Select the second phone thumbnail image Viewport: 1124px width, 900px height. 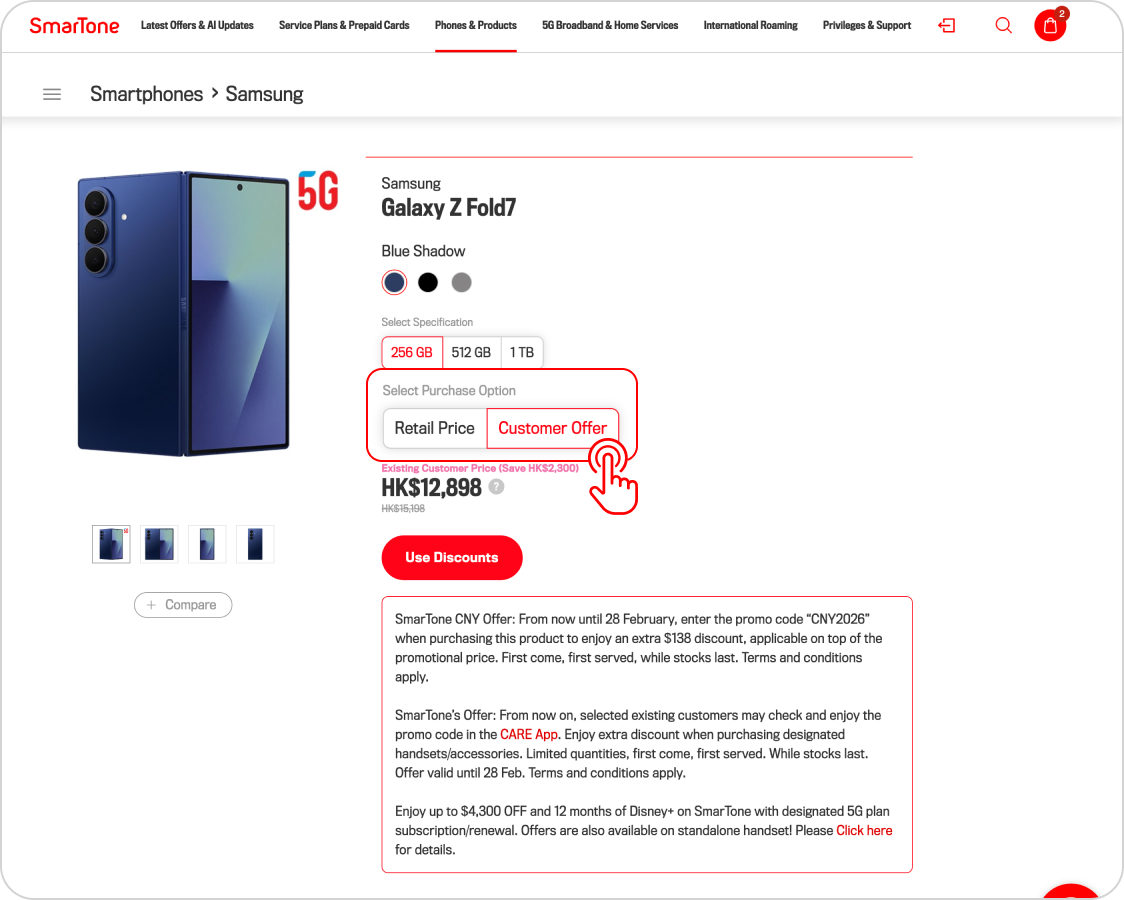tap(159, 544)
